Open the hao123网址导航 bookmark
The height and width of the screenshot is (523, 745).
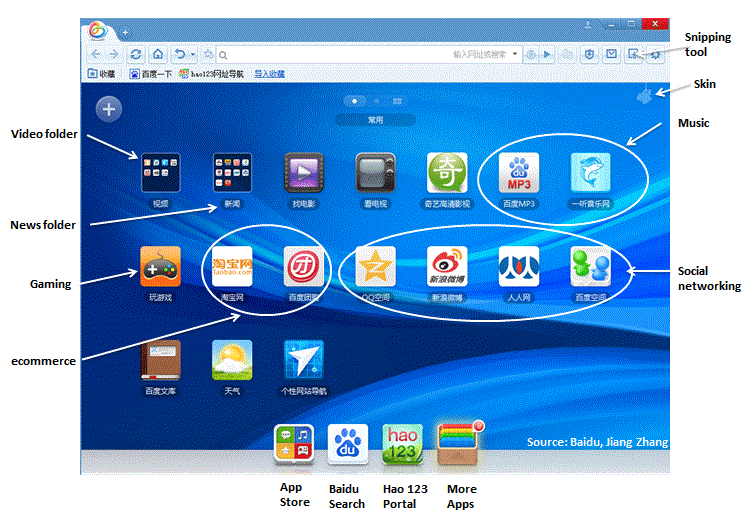click(x=211, y=74)
